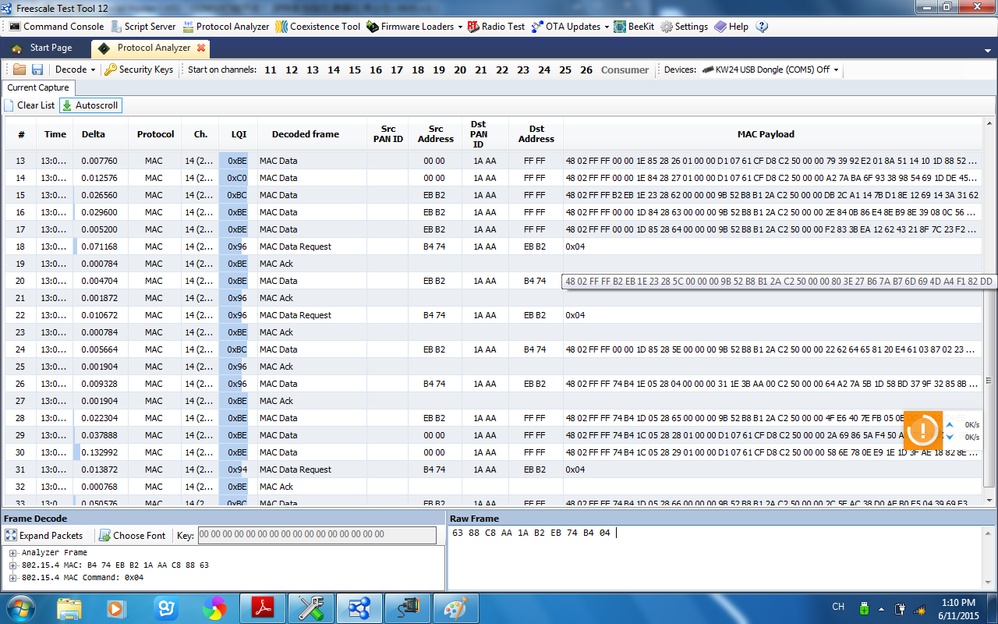The width and height of the screenshot is (998, 624).
Task: Open the Paint taskbar icon
Action: pos(456,609)
